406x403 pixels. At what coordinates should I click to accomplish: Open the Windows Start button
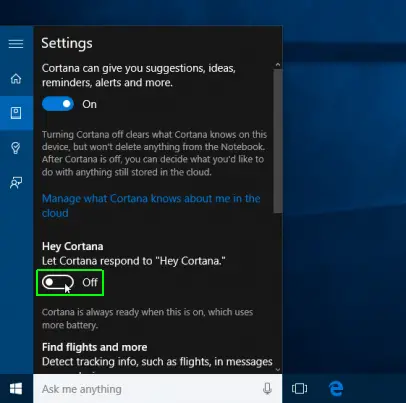pyautogui.click(x=16, y=389)
